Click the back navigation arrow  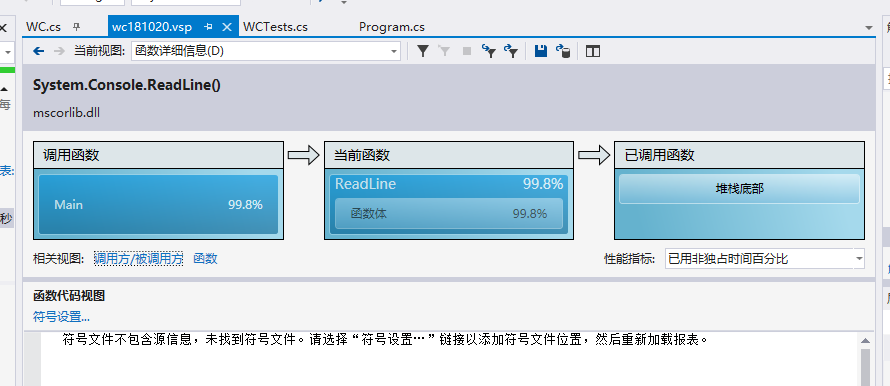(x=39, y=51)
